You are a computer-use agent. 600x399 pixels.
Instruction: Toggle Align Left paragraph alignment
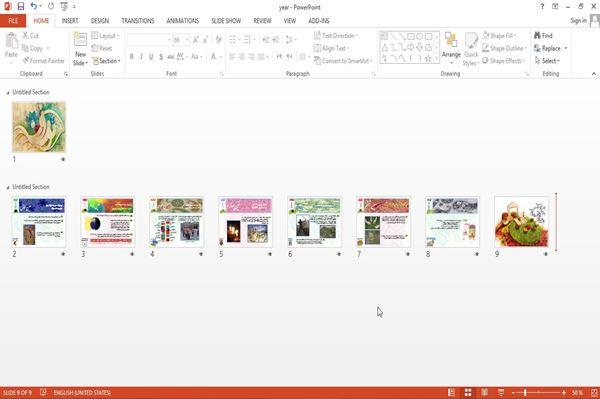click(x=232, y=57)
